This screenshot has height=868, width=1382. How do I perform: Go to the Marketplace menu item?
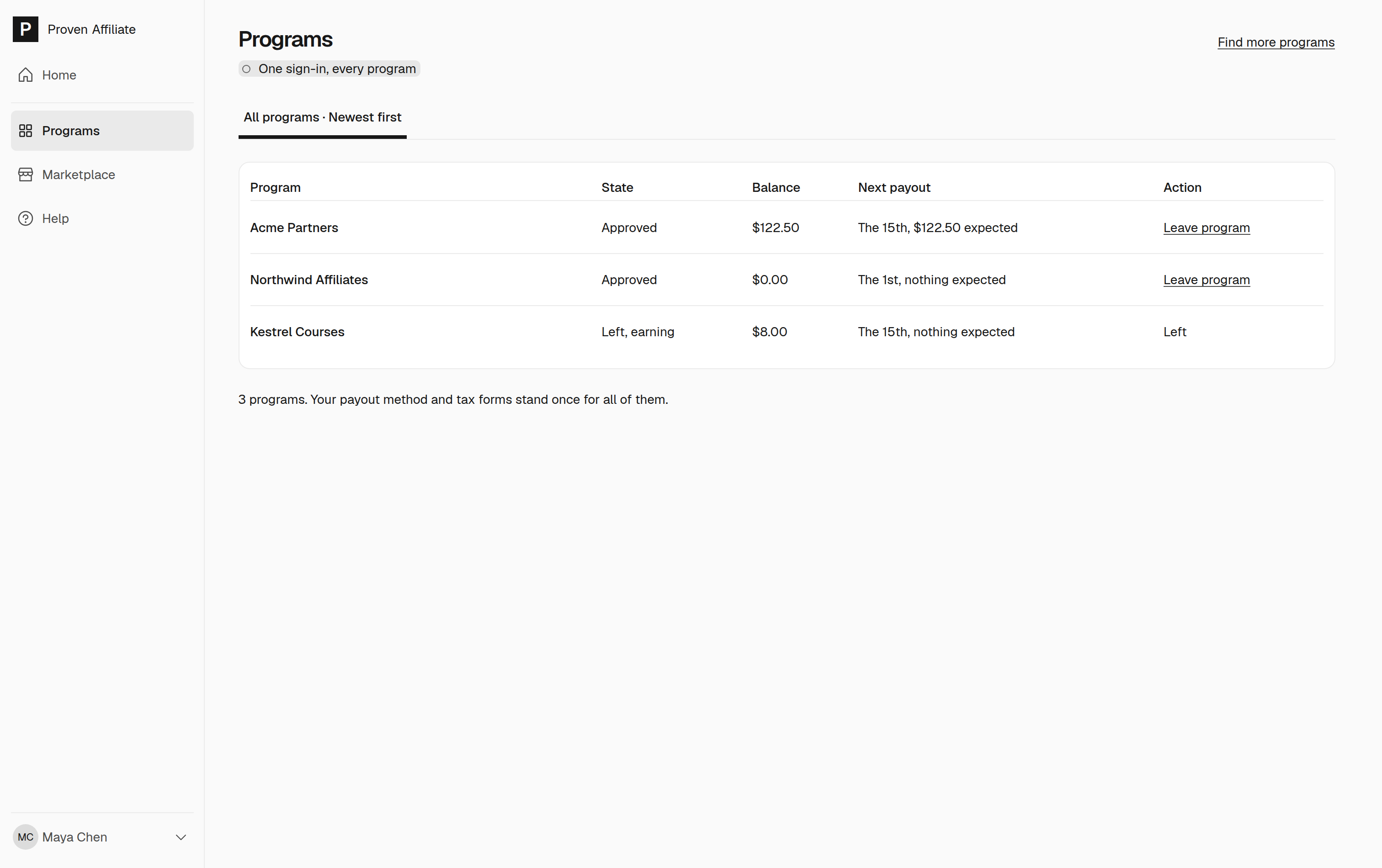(x=102, y=175)
